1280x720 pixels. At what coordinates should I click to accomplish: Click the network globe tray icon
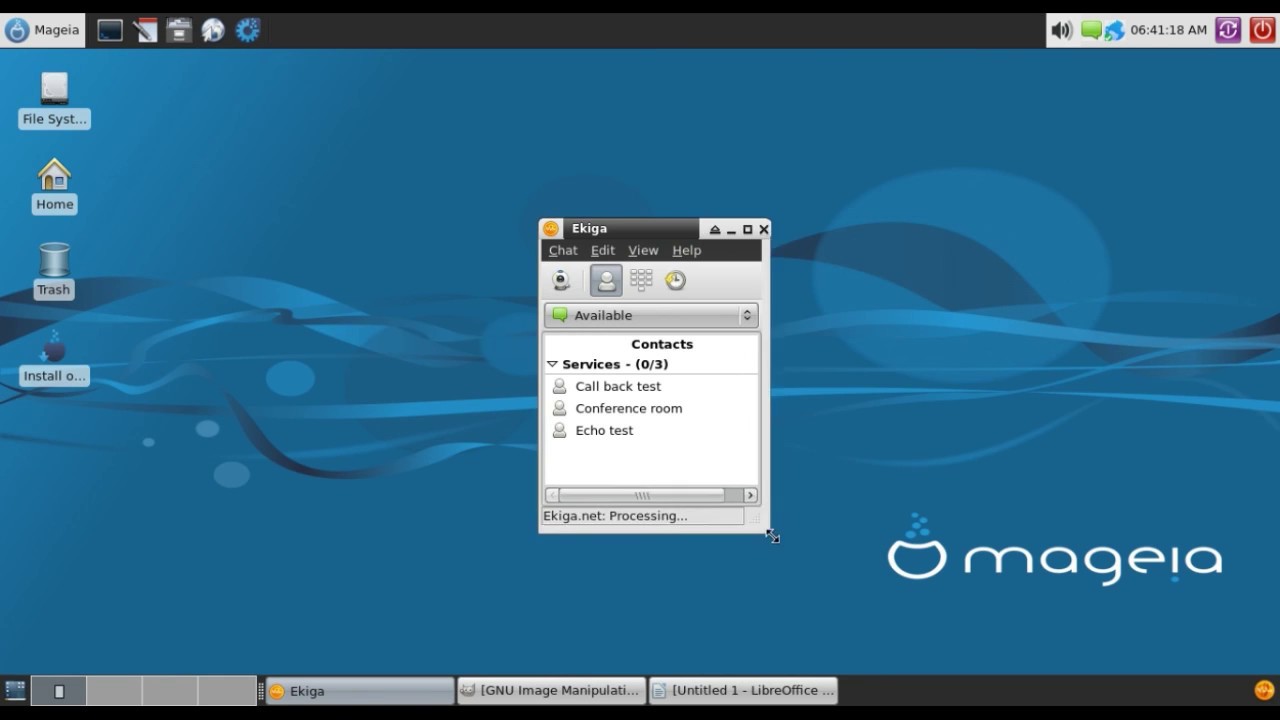pos(1114,31)
